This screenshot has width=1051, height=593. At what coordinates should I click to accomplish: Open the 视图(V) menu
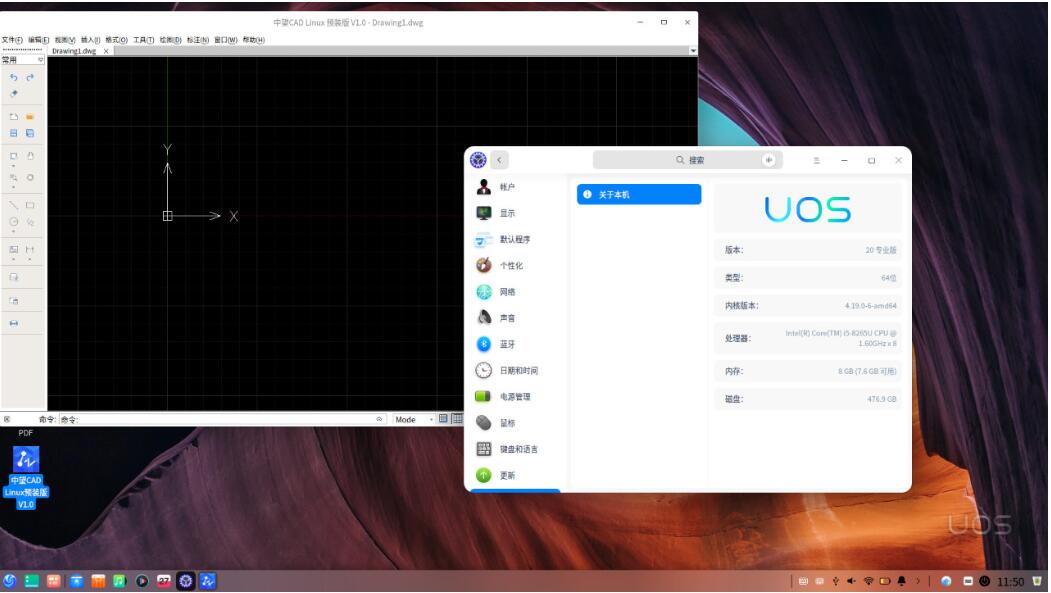[65, 40]
